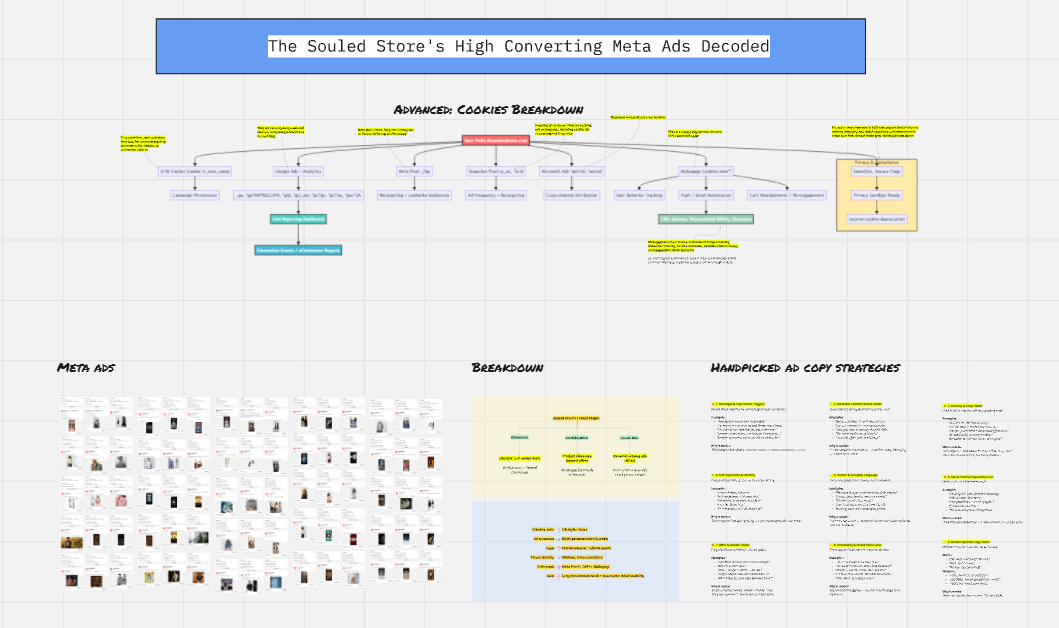Select 'Conversion Events / eCommerce Reports' node

(x=298, y=249)
